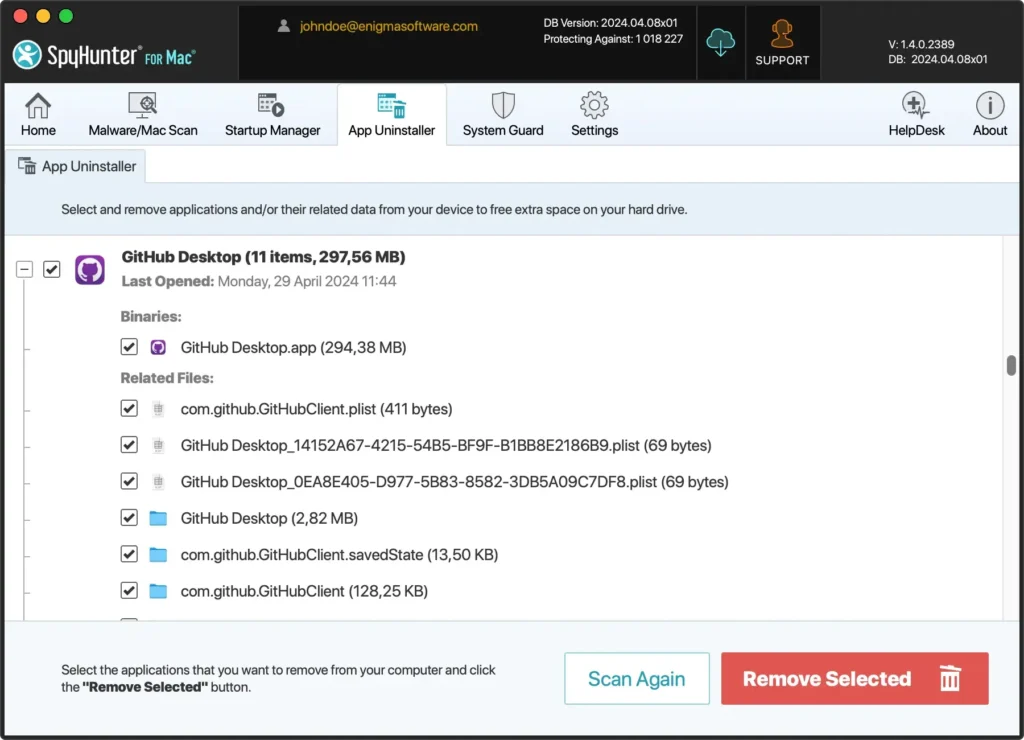Image resolution: width=1024 pixels, height=740 pixels.
Task: Uncheck GitHub Desktop (2,82 MB) folder checkbox
Action: click(x=129, y=518)
